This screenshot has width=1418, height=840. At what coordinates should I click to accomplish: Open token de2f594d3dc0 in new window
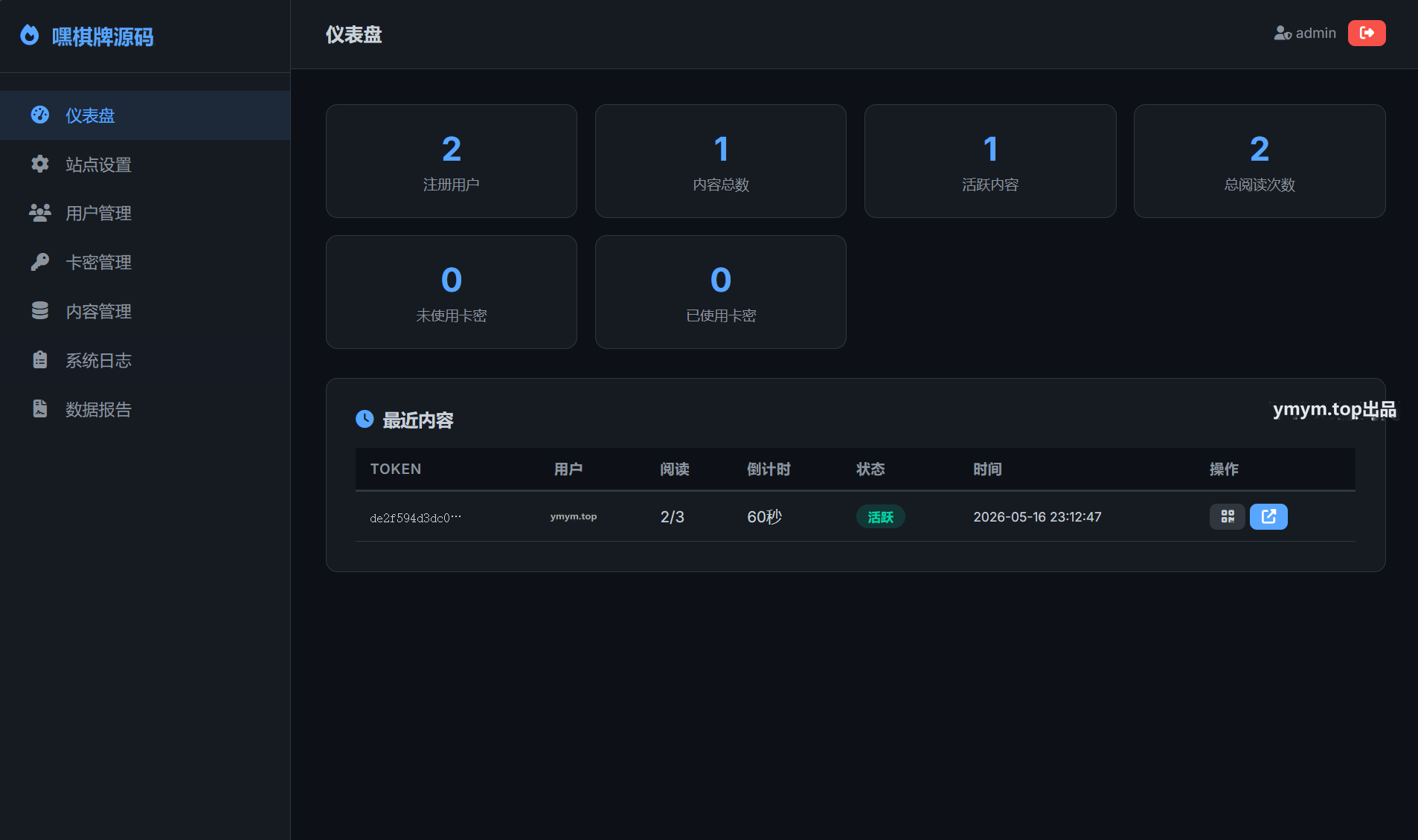click(x=1268, y=516)
